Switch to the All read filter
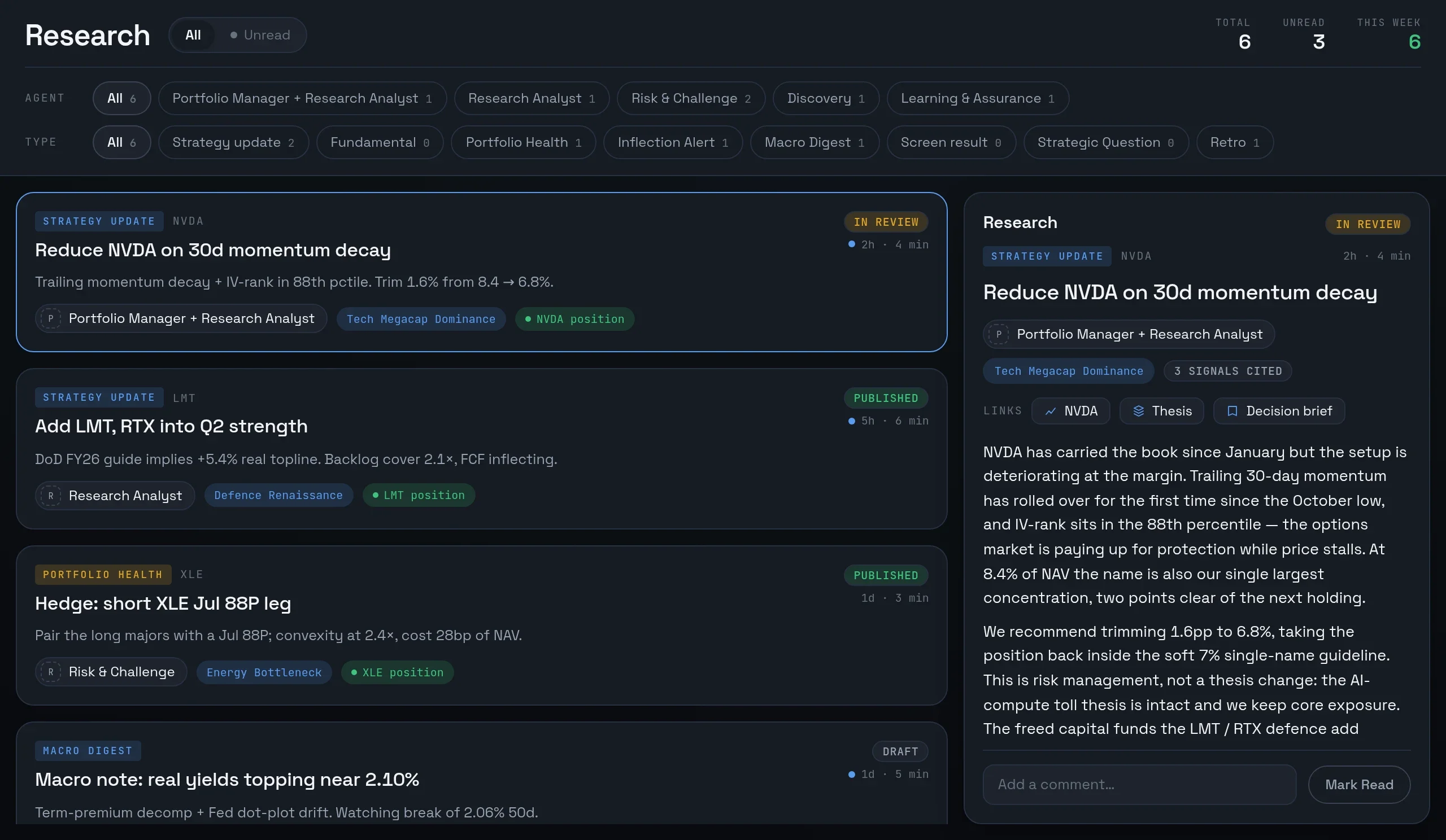The width and height of the screenshot is (1446, 840). point(193,35)
